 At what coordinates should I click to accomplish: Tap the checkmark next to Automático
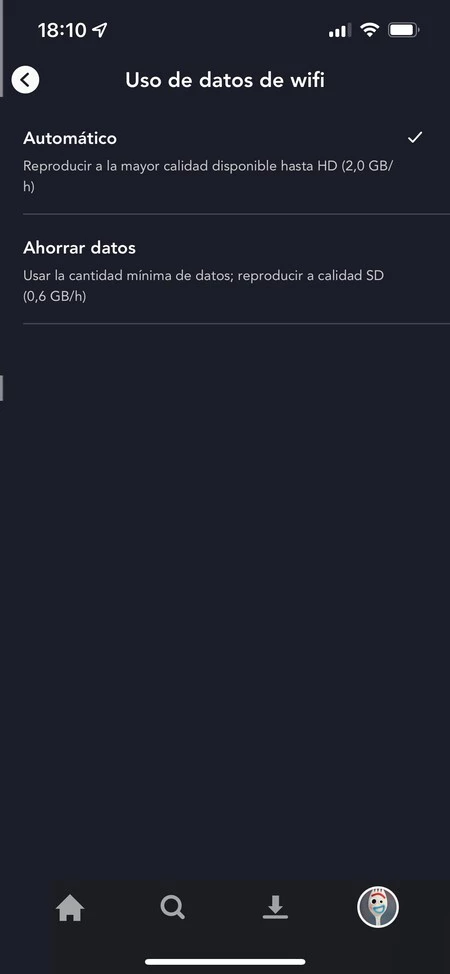coord(415,138)
